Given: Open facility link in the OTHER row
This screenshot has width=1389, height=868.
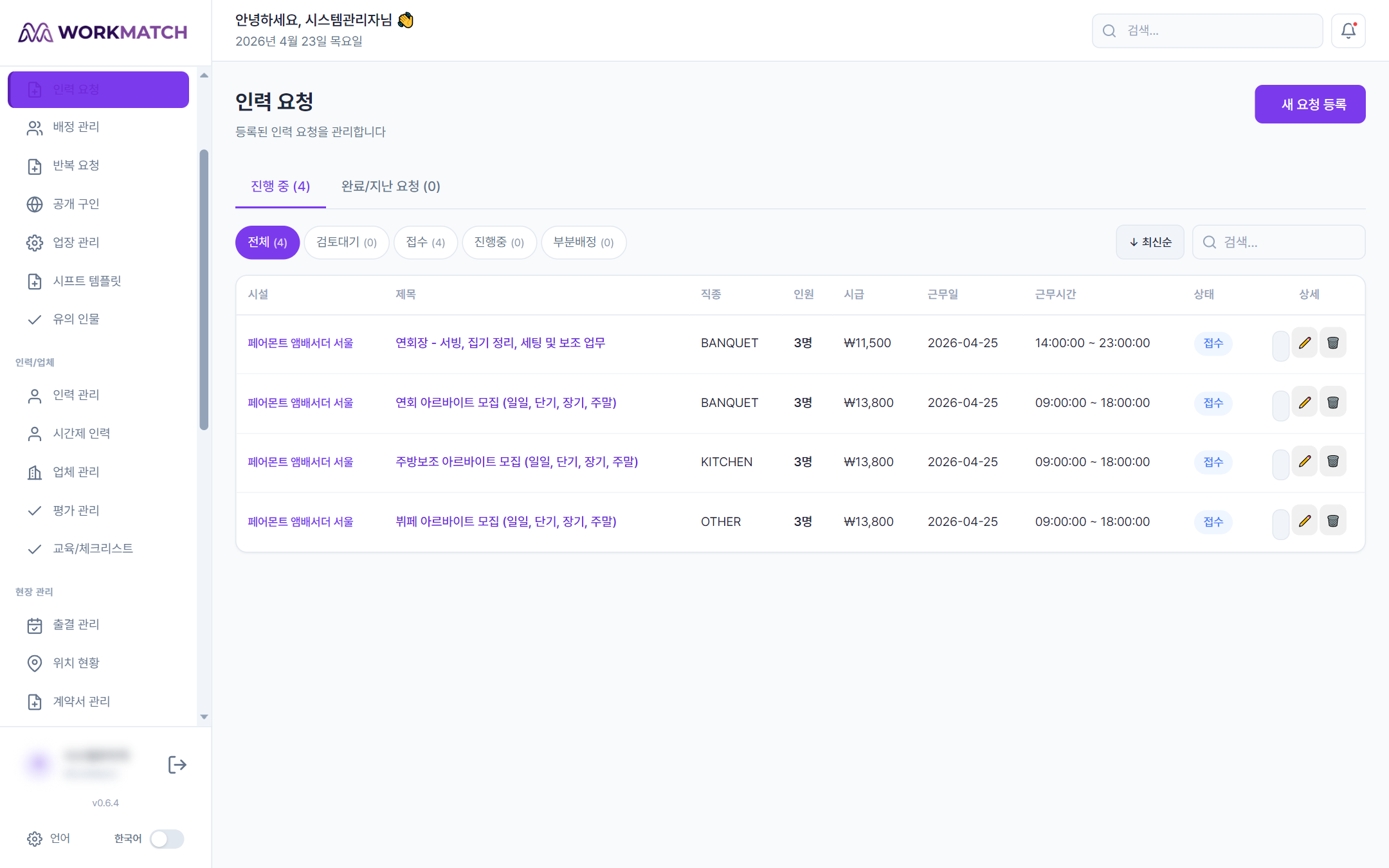Looking at the screenshot, I should [x=301, y=521].
